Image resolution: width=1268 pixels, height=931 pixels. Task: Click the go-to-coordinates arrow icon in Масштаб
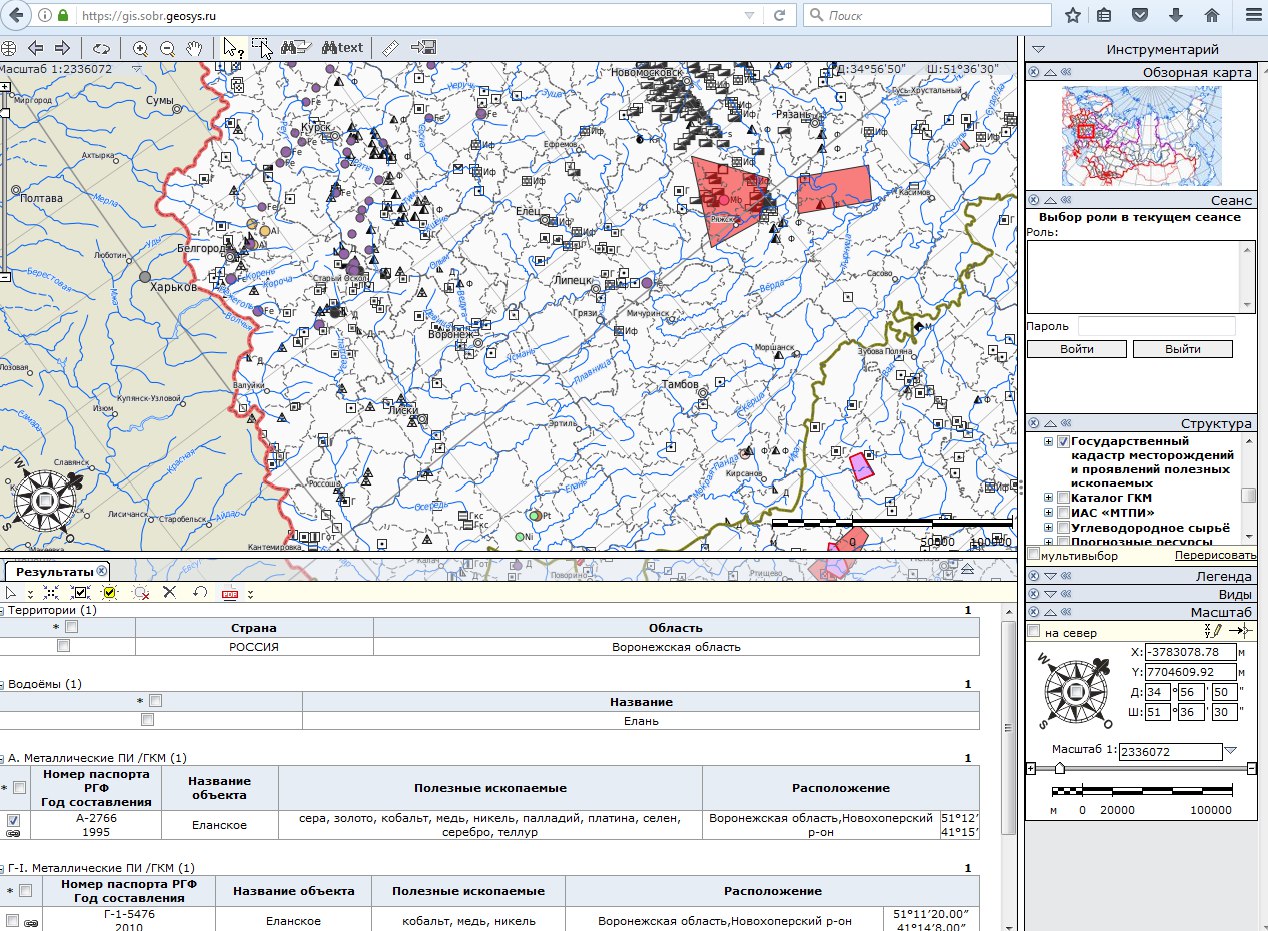click(1241, 631)
